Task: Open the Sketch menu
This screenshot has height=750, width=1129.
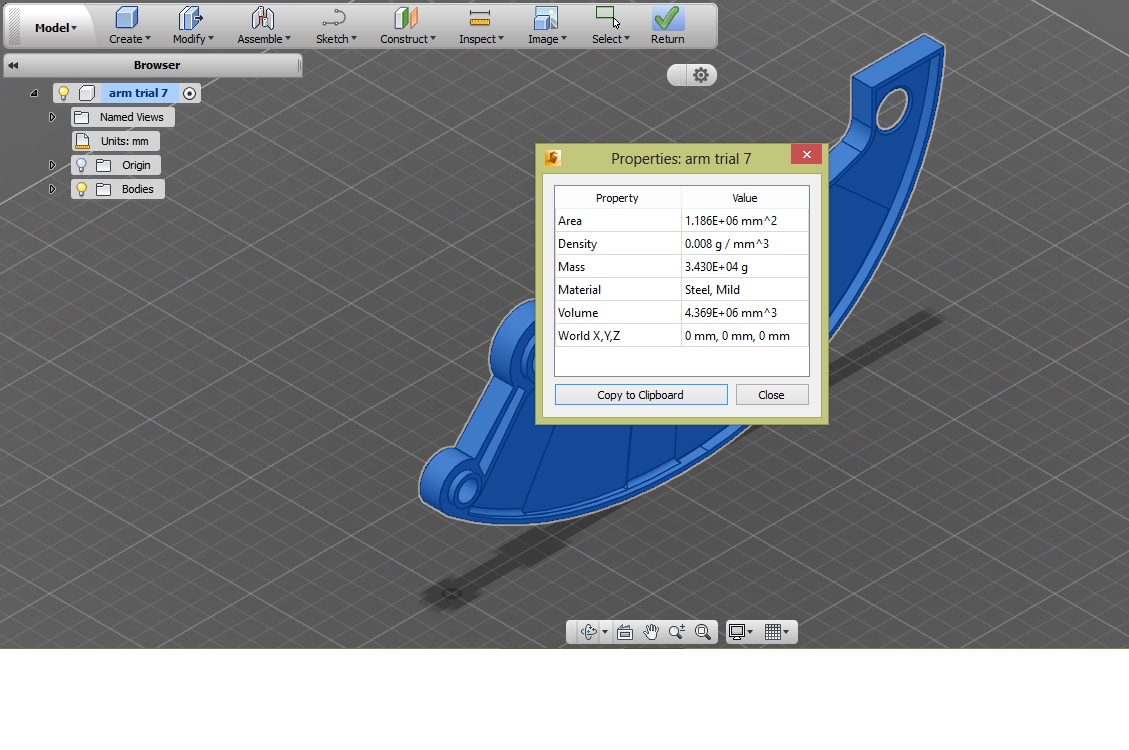Action: [x=336, y=26]
